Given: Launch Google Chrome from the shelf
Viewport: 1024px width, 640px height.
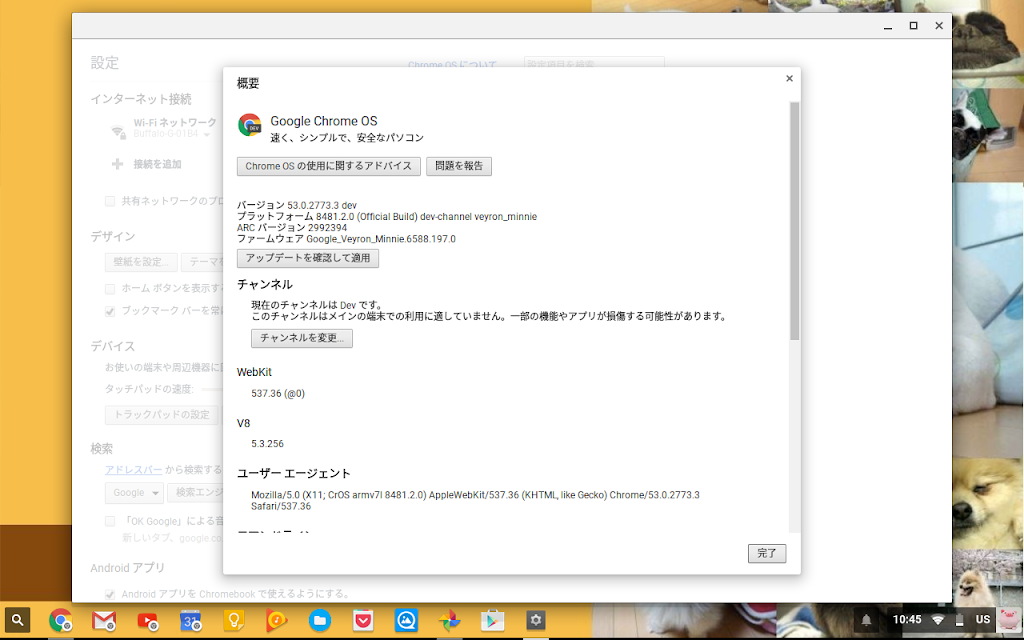Looking at the screenshot, I should 60,620.
